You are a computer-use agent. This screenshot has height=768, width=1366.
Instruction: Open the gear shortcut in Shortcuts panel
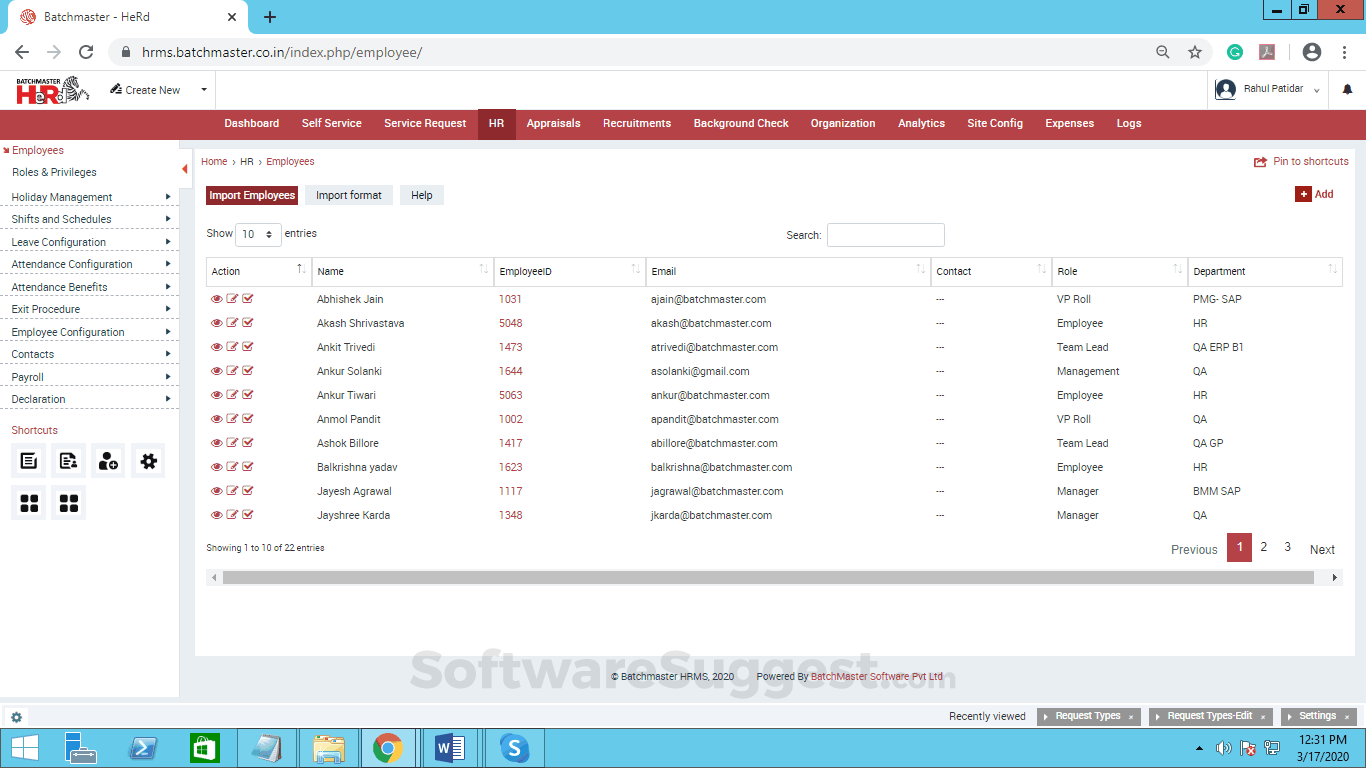tap(148, 461)
